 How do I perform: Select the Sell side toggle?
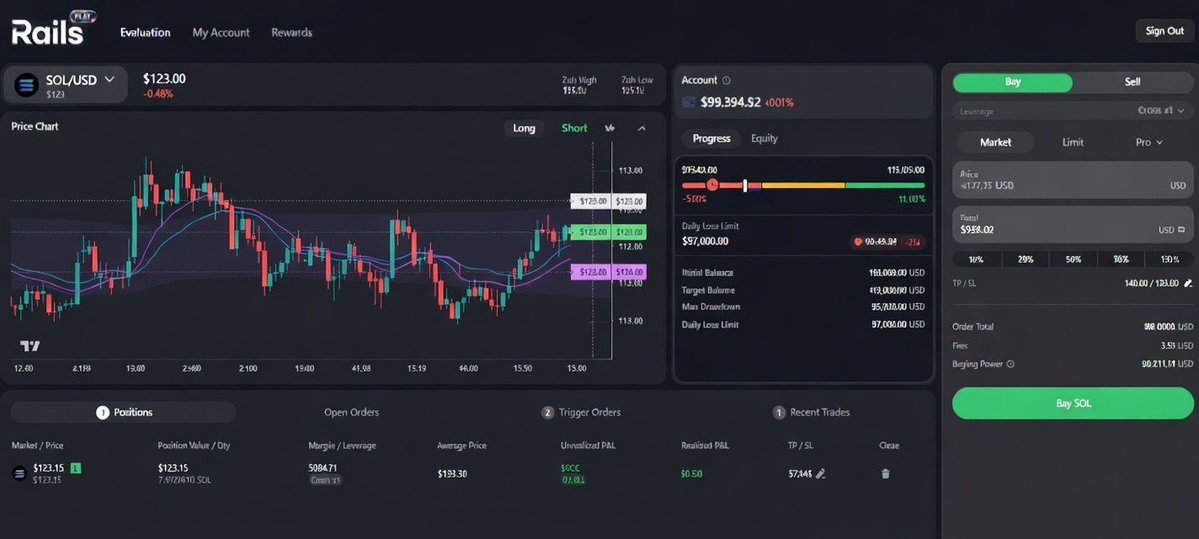point(1132,83)
